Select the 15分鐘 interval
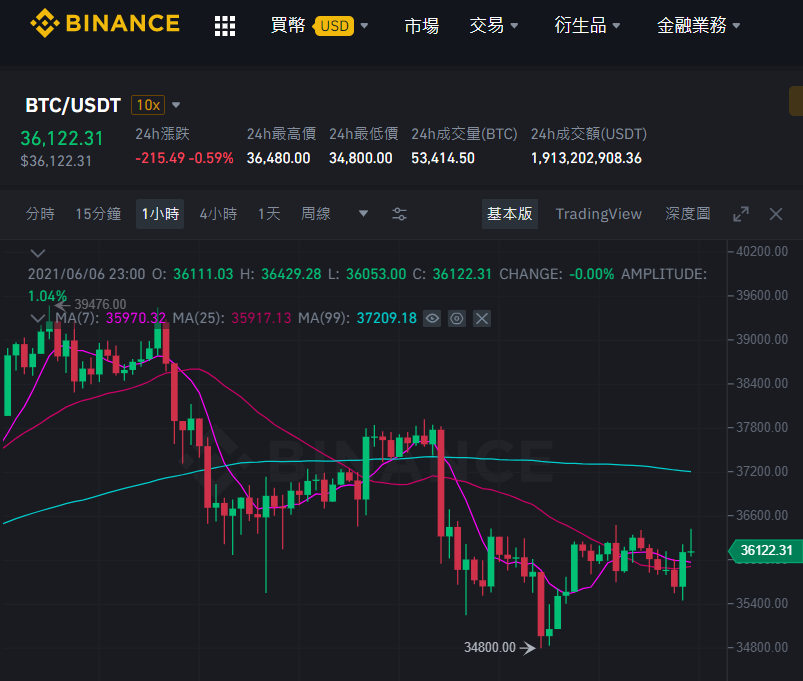Image resolution: width=803 pixels, height=681 pixels. point(98,214)
